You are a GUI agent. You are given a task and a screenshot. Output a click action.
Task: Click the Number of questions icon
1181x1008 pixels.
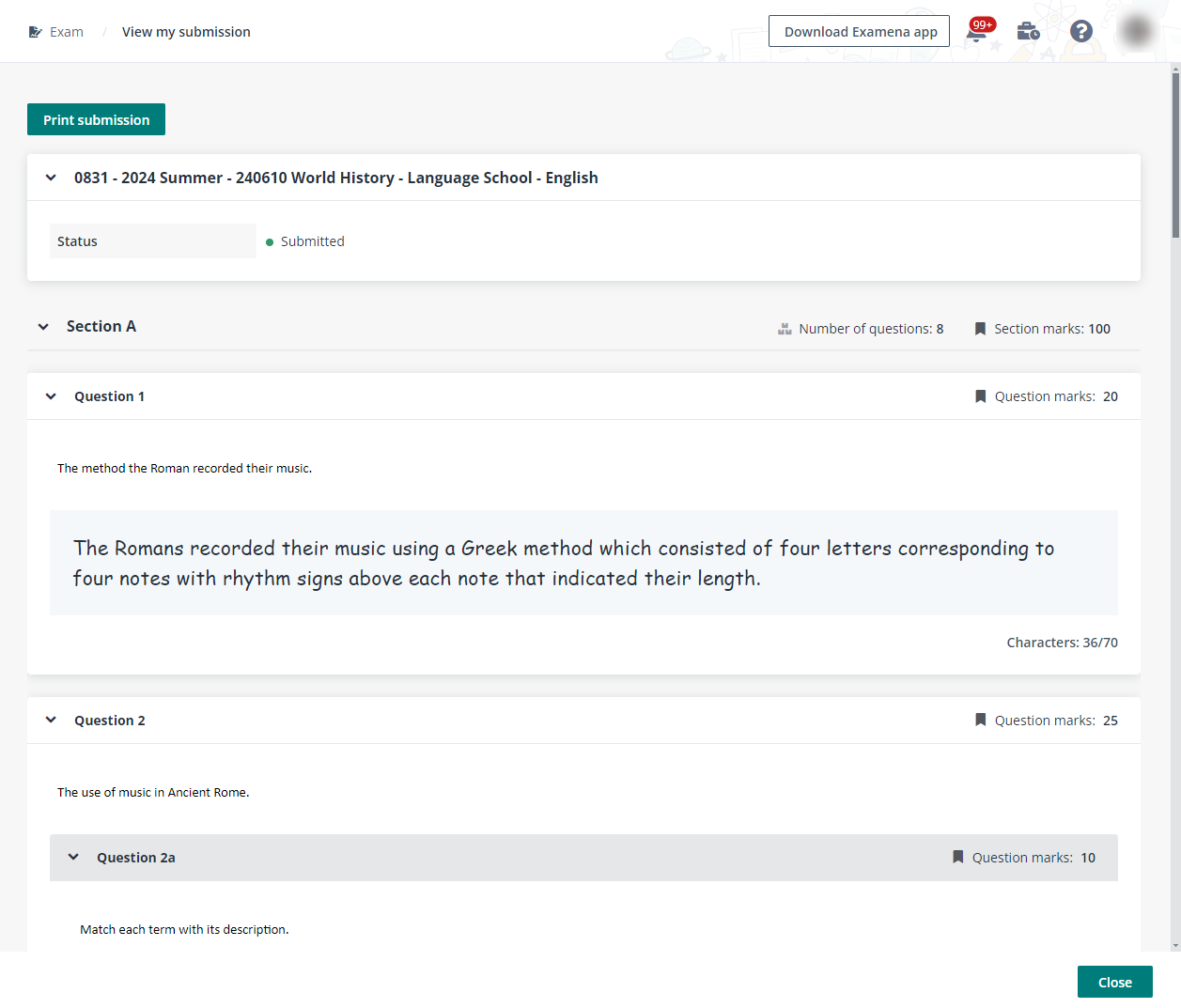pyautogui.click(x=785, y=329)
